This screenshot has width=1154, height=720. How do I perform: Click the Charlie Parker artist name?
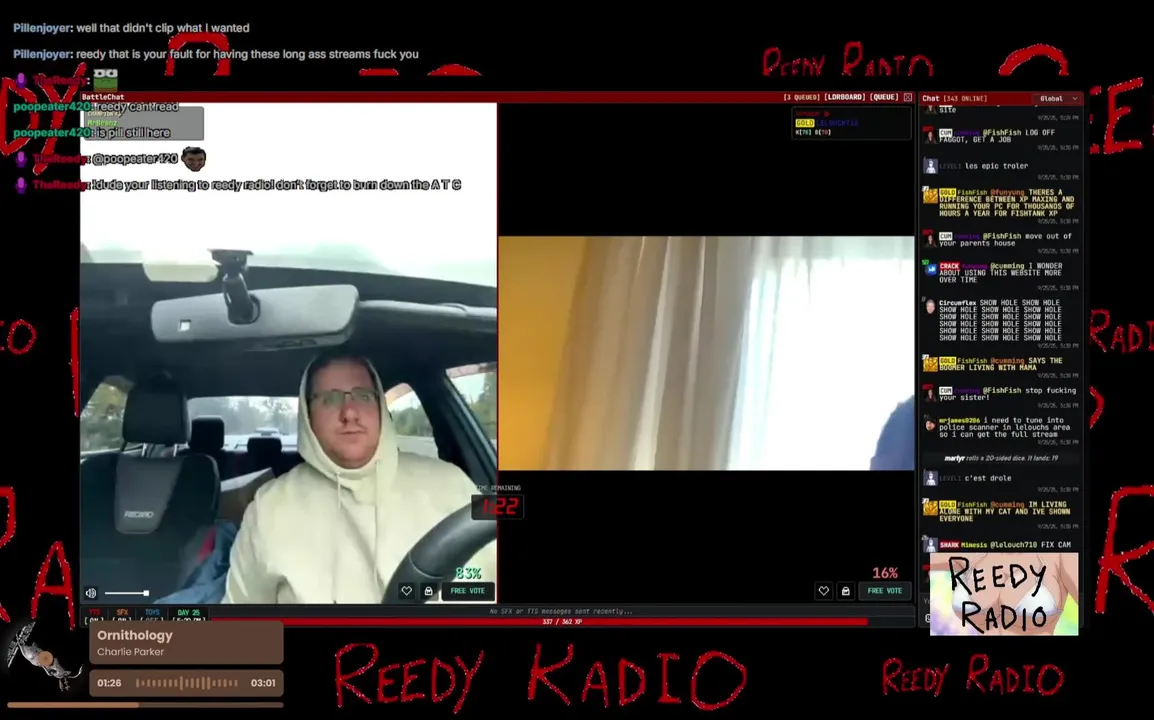click(x=130, y=652)
